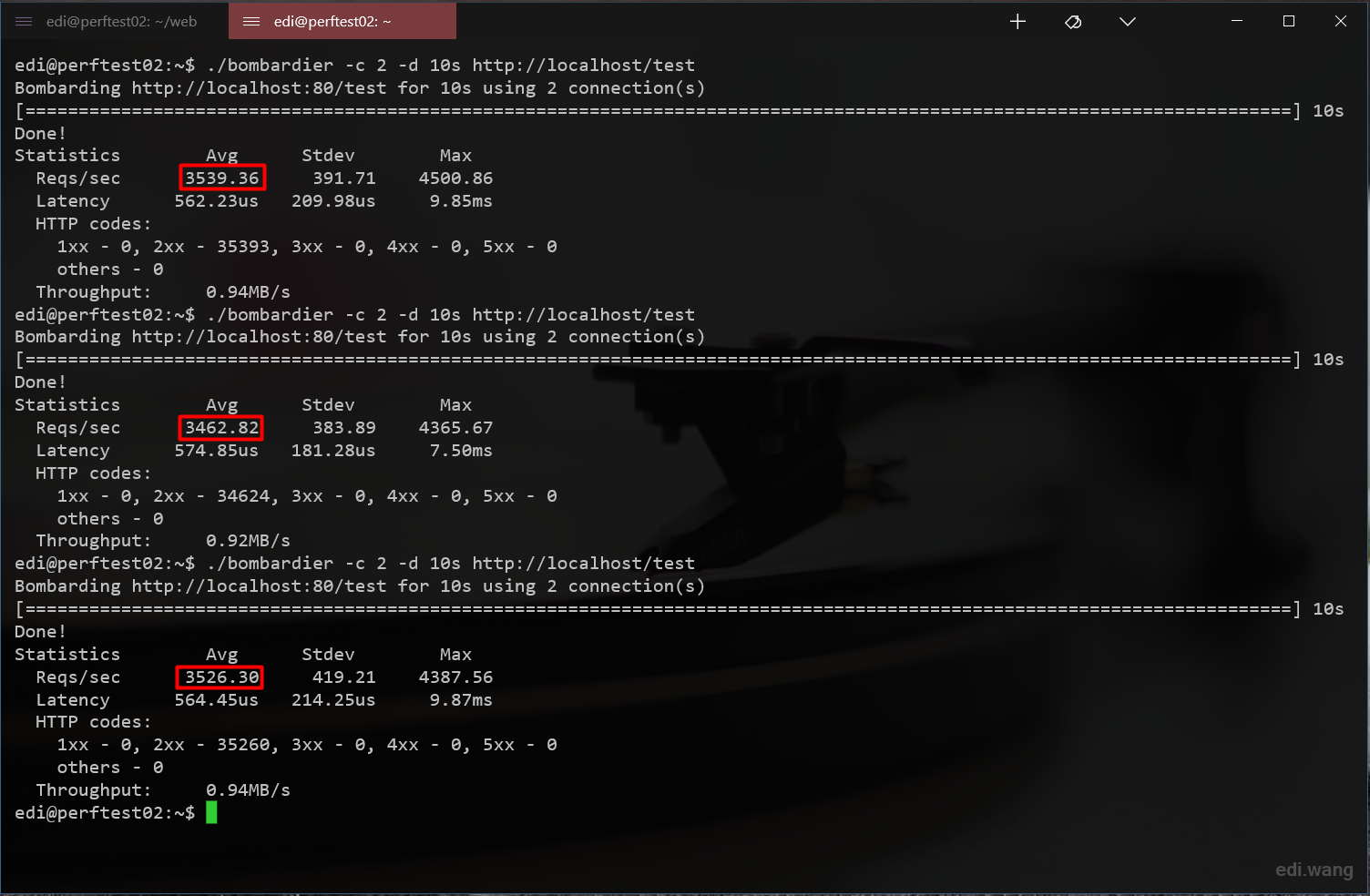
Task: Click the stdev value 391.71
Action: [x=344, y=178]
